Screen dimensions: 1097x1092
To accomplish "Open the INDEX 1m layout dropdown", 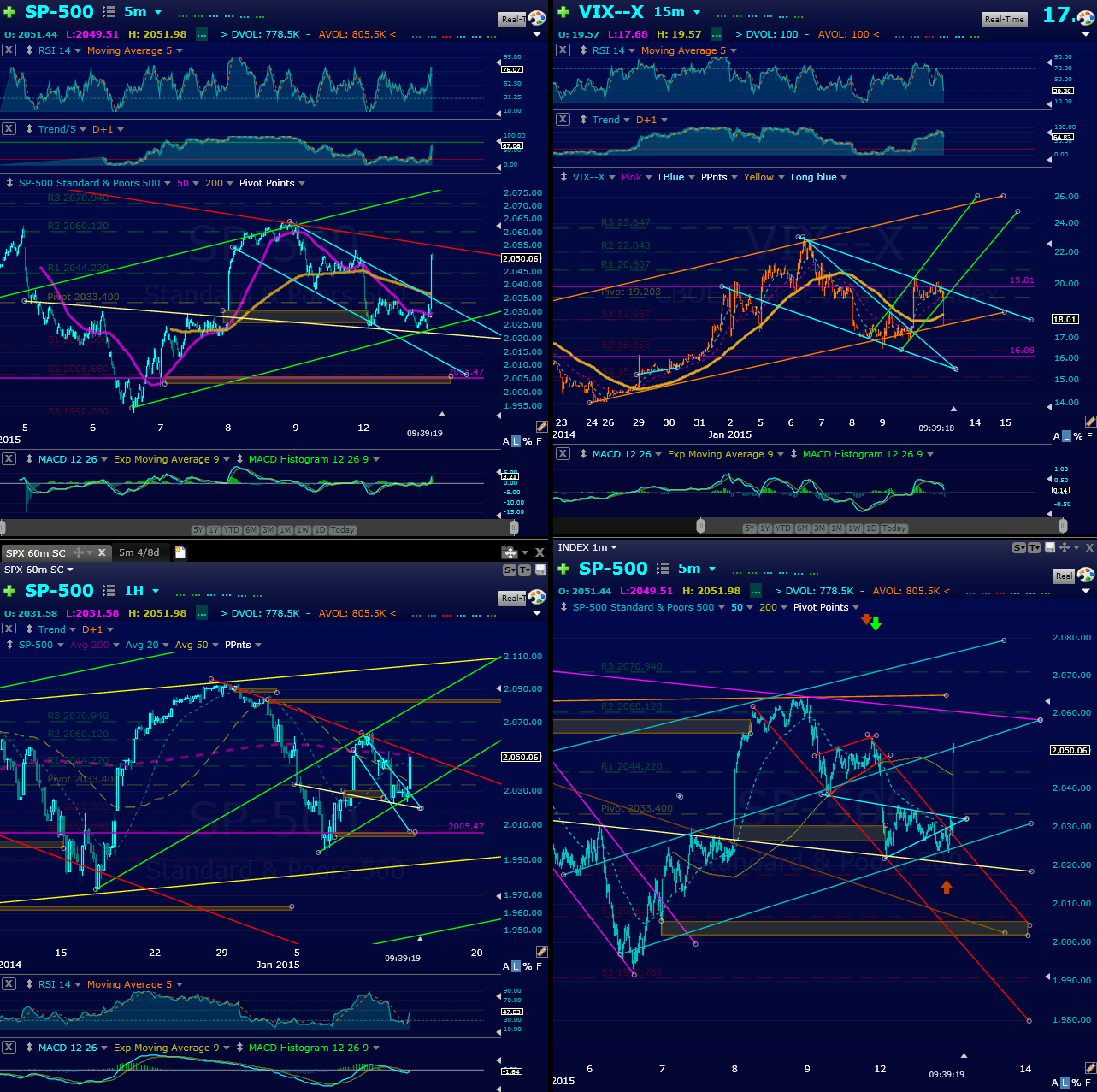I will 614,547.
